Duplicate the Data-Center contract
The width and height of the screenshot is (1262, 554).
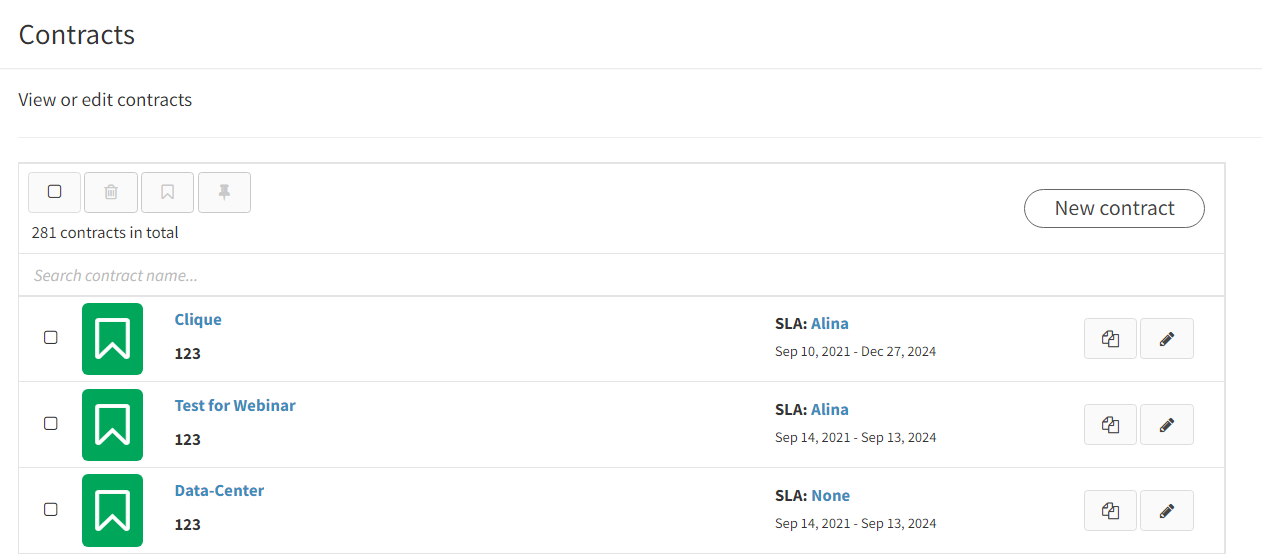coord(1110,511)
